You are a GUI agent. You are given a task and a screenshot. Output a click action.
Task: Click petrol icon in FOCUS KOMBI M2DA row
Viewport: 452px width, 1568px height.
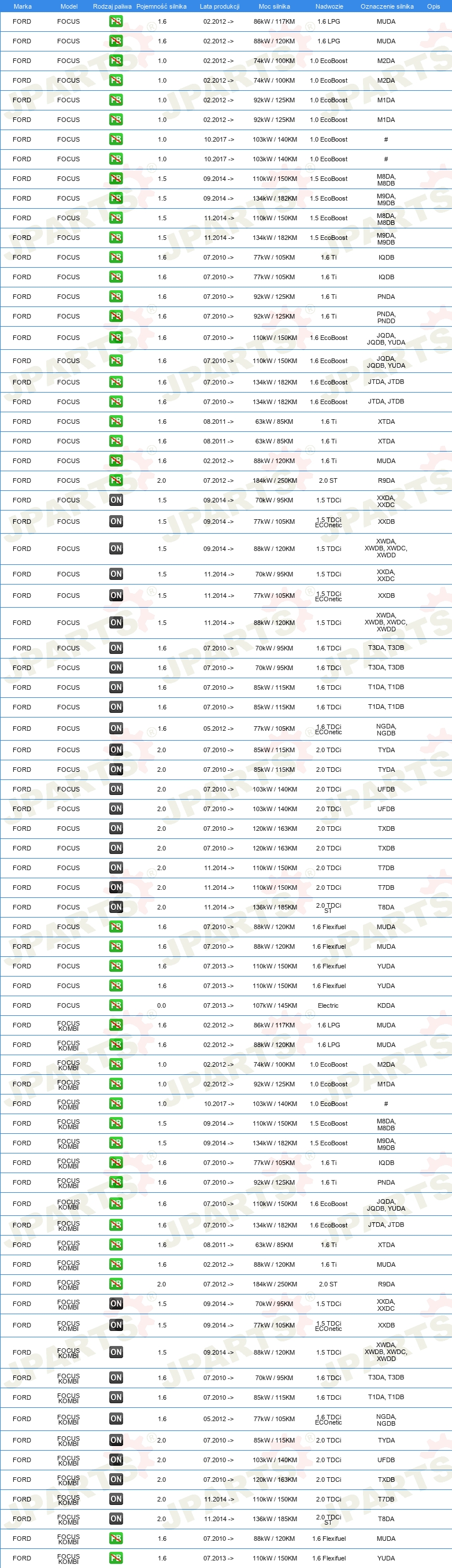point(116,1064)
